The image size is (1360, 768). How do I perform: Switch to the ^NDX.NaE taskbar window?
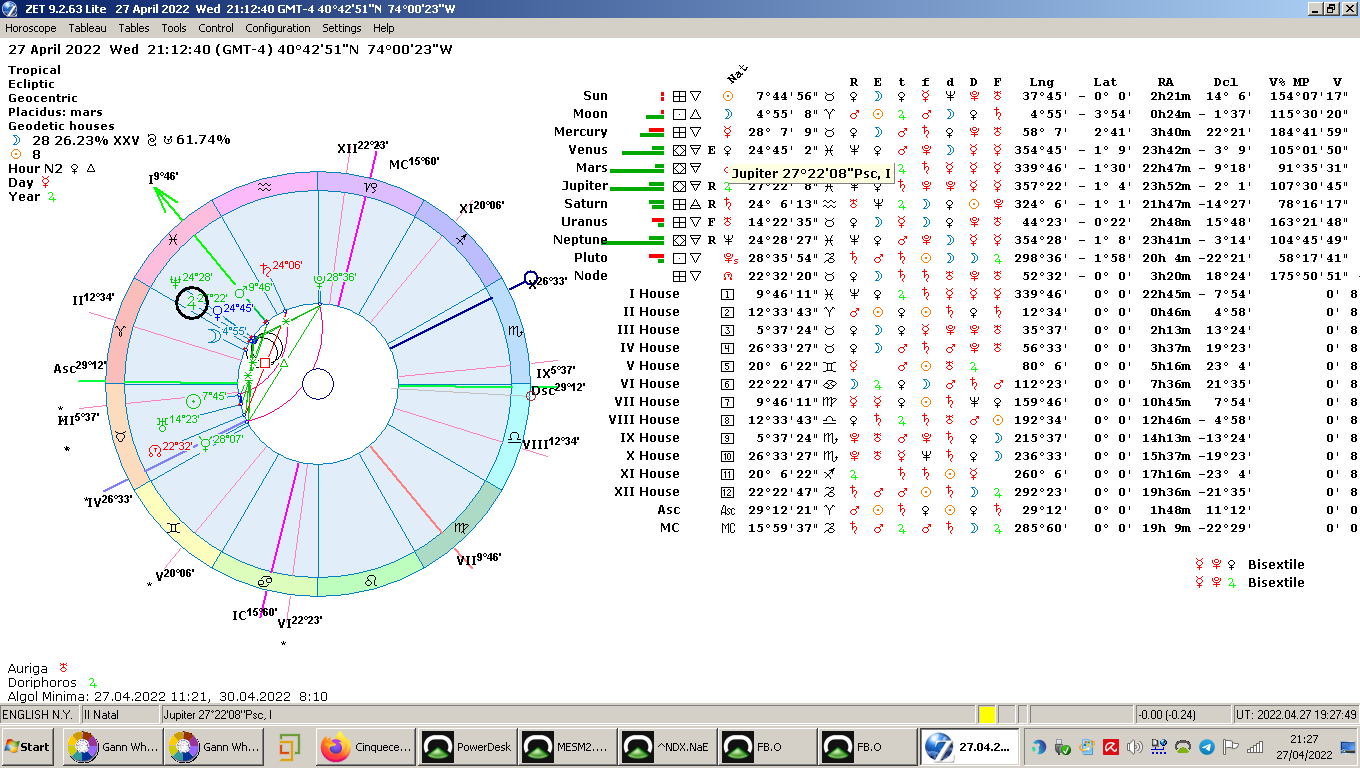click(667, 746)
